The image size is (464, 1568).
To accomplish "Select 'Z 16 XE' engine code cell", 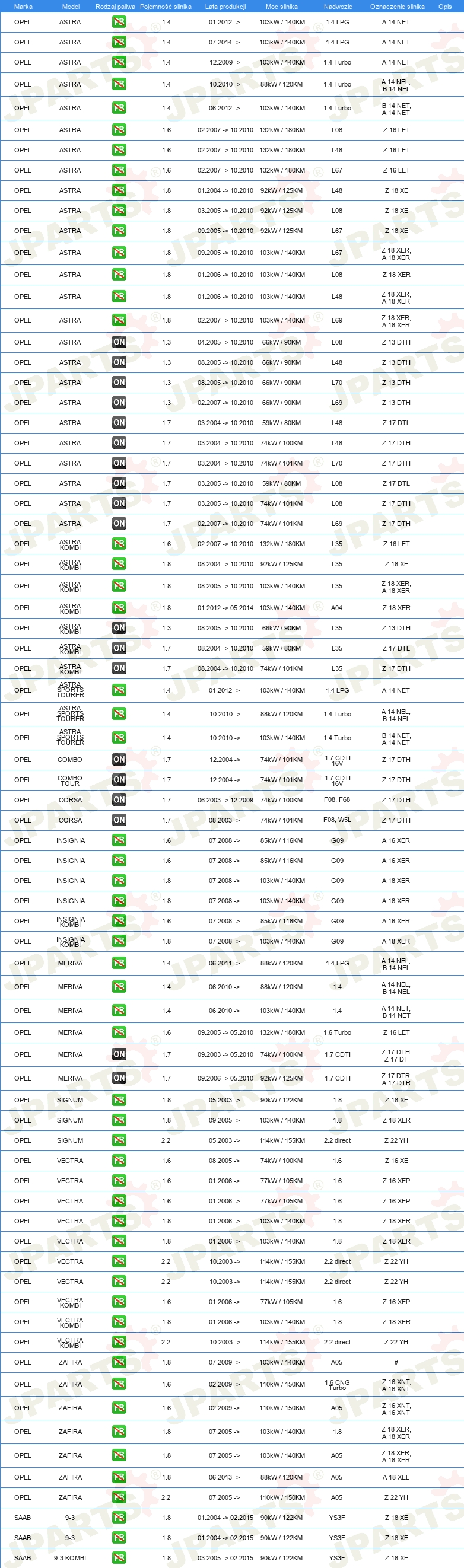I will pyautogui.click(x=396, y=1161).
